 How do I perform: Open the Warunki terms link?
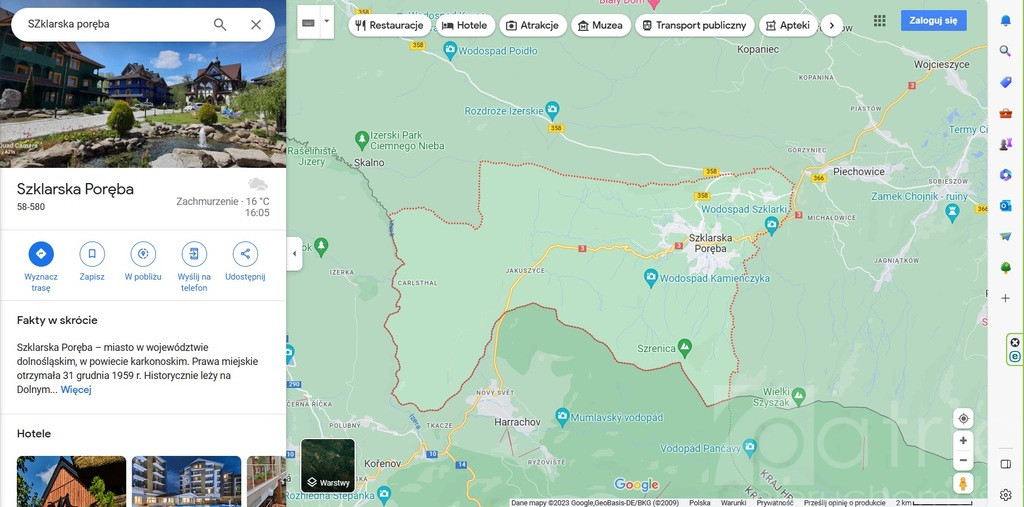point(733,503)
